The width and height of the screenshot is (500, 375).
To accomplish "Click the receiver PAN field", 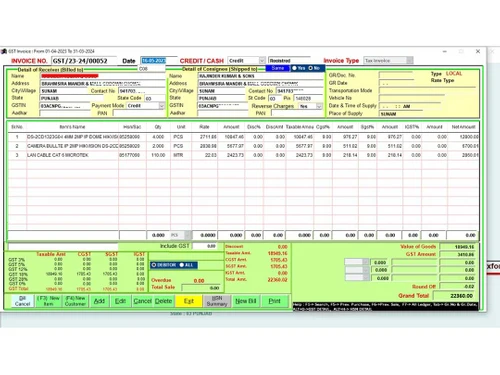I will [139, 113].
